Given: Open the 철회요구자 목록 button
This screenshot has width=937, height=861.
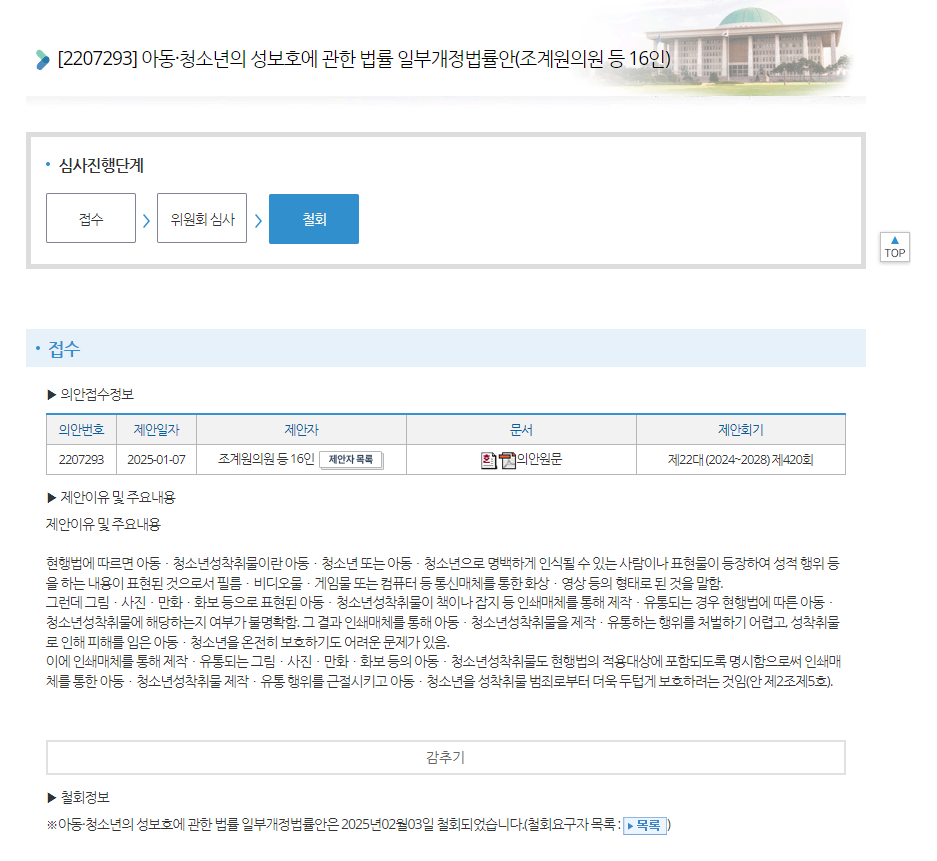Looking at the screenshot, I should coord(644,826).
